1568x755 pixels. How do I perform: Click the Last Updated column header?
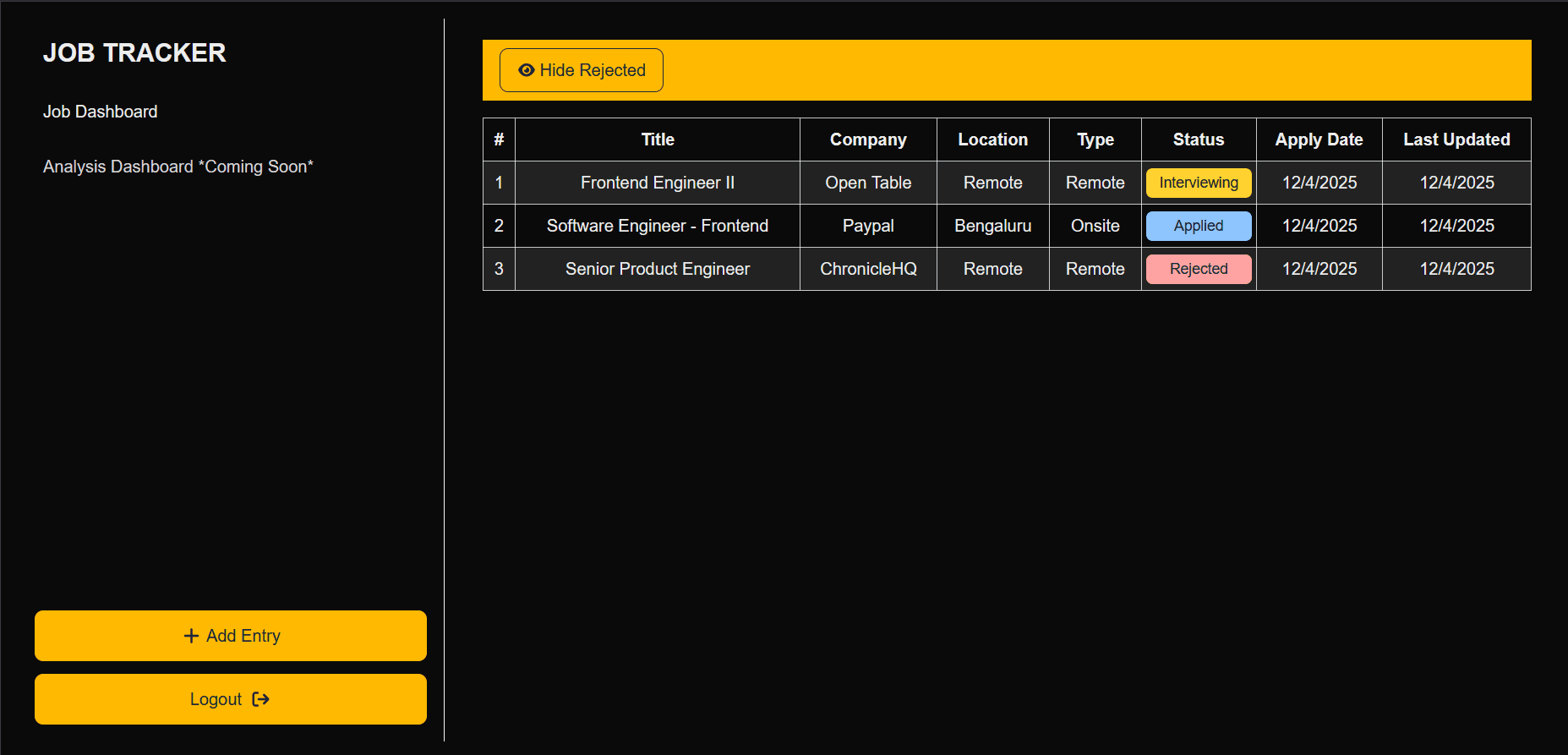pyautogui.click(x=1456, y=140)
